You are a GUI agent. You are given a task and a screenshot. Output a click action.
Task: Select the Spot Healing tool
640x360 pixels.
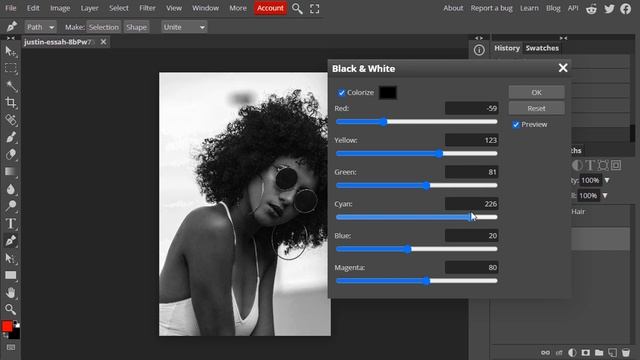pyautogui.click(x=10, y=120)
